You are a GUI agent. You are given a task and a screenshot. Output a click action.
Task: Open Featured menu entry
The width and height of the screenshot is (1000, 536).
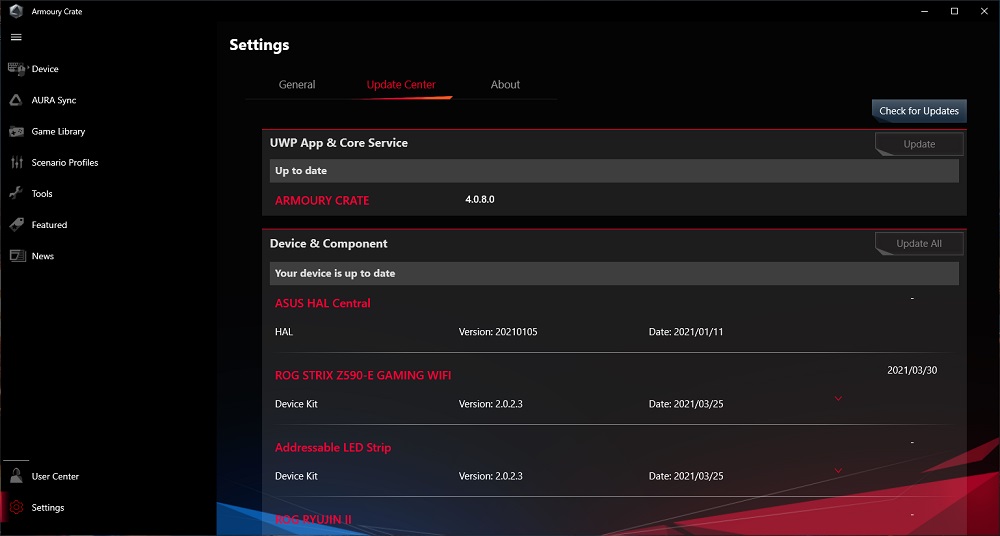[49, 225]
